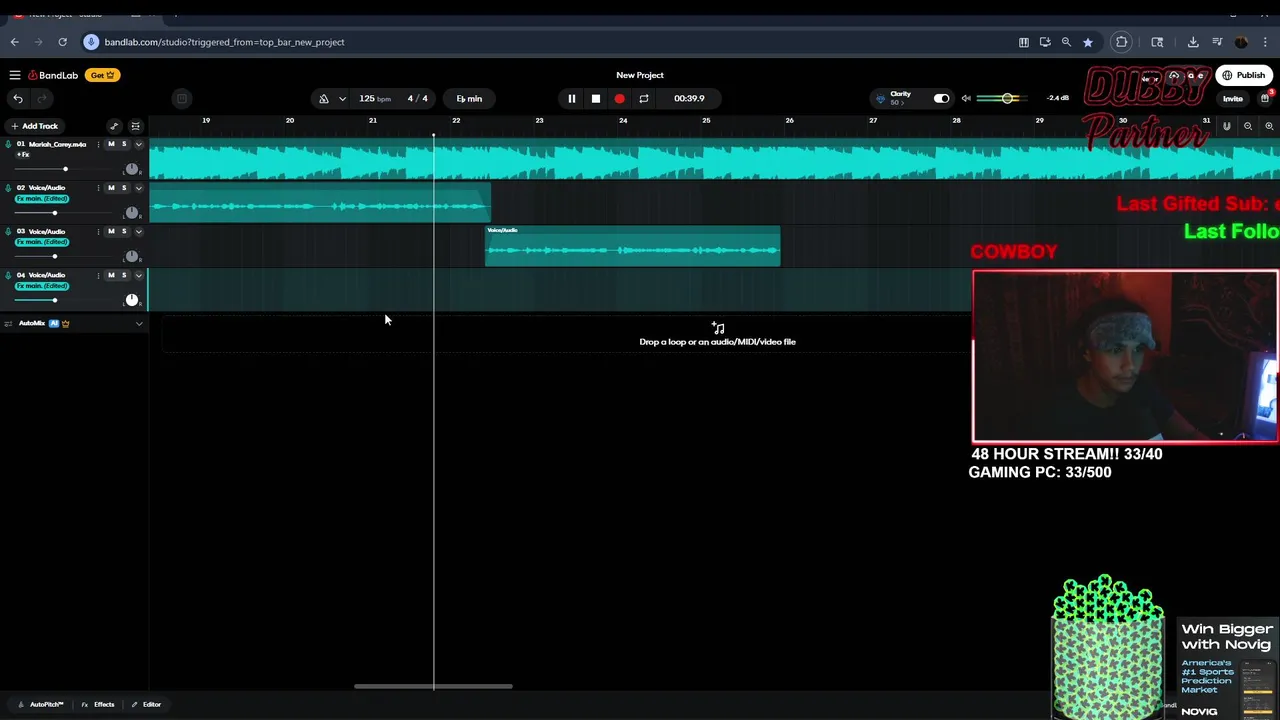The height and width of the screenshot is (720, 1280).
Task: Mute the master volume speaker icon
Action: coord(966,98)
